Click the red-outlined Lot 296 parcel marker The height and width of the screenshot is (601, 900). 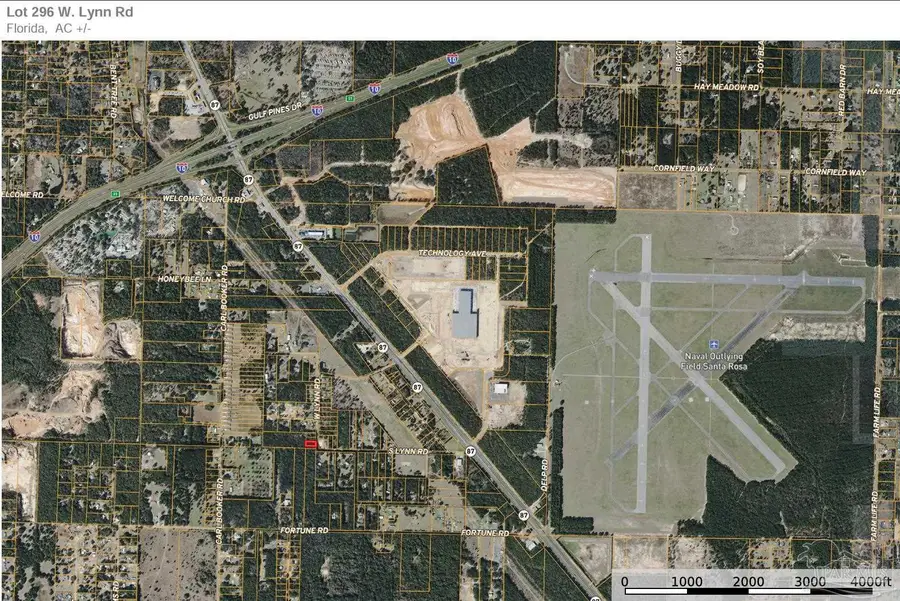(310, 444)
